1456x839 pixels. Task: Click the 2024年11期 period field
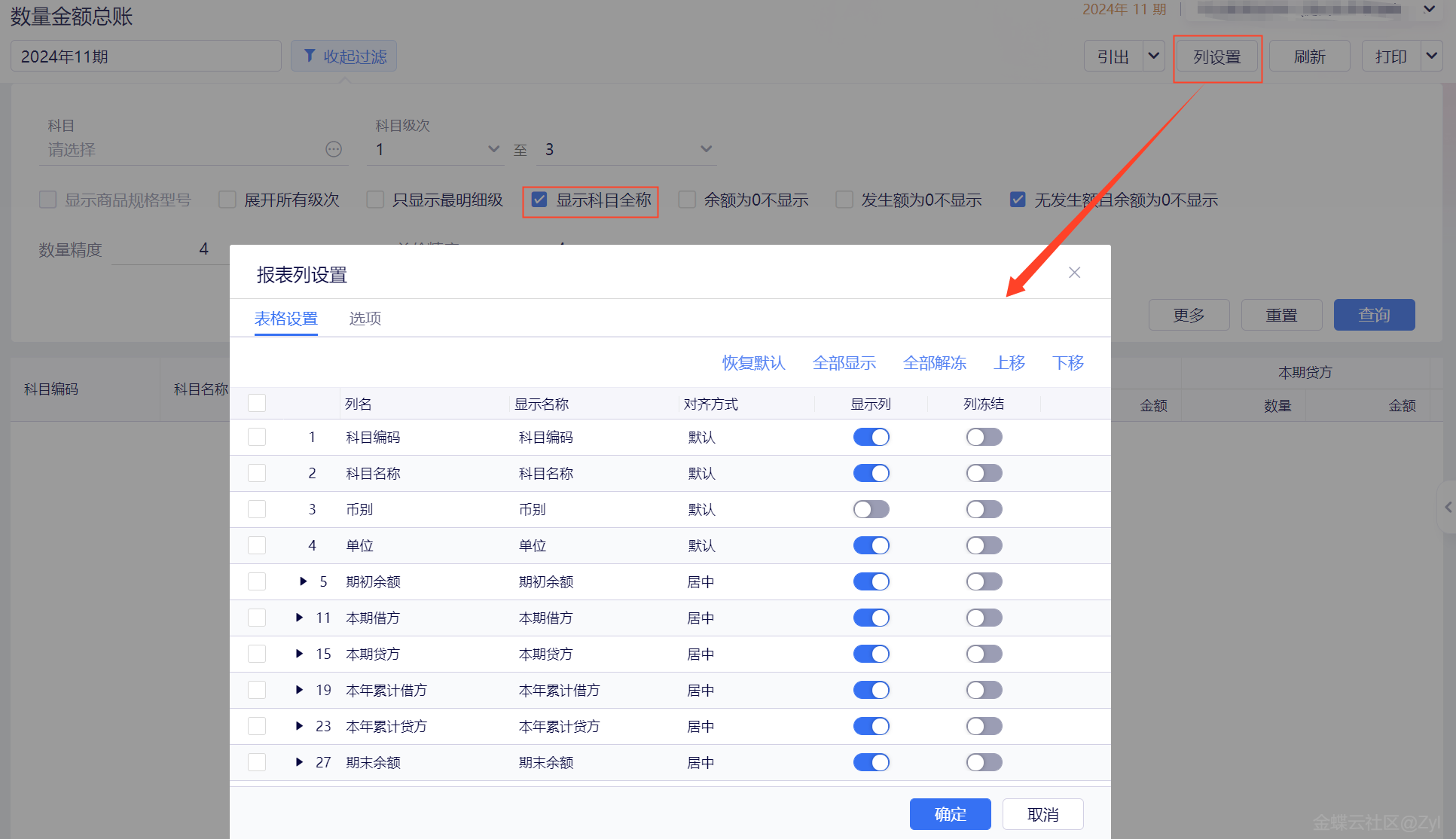coord(146,56)
